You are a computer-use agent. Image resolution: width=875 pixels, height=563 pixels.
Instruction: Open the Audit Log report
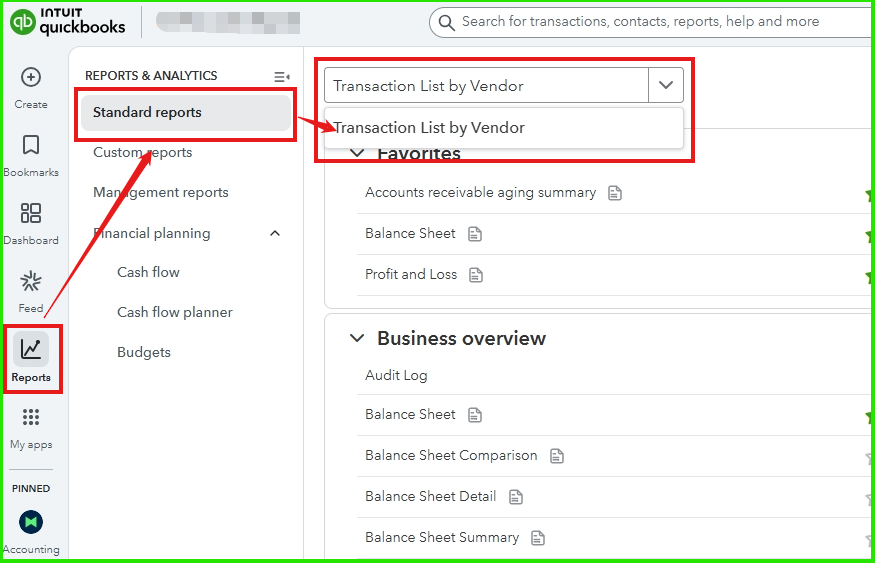click(x=396, y=376)
